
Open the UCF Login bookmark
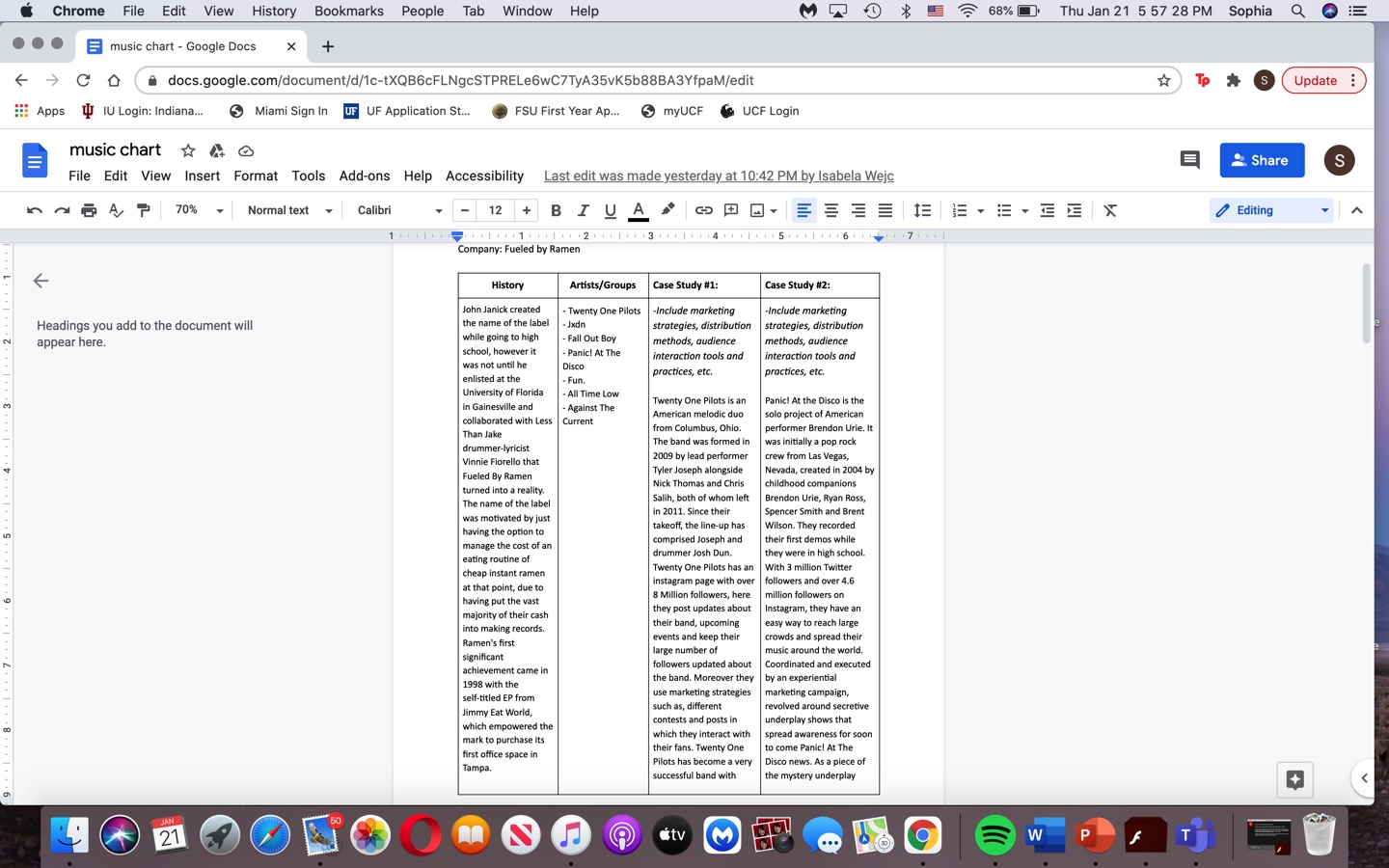pyautogui.click(x=760, y=111)
